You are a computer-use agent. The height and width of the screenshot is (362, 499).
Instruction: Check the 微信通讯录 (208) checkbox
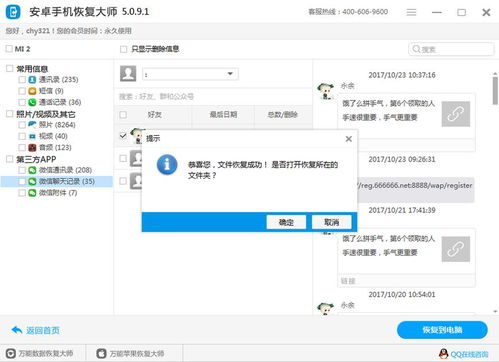click(22, 170)
